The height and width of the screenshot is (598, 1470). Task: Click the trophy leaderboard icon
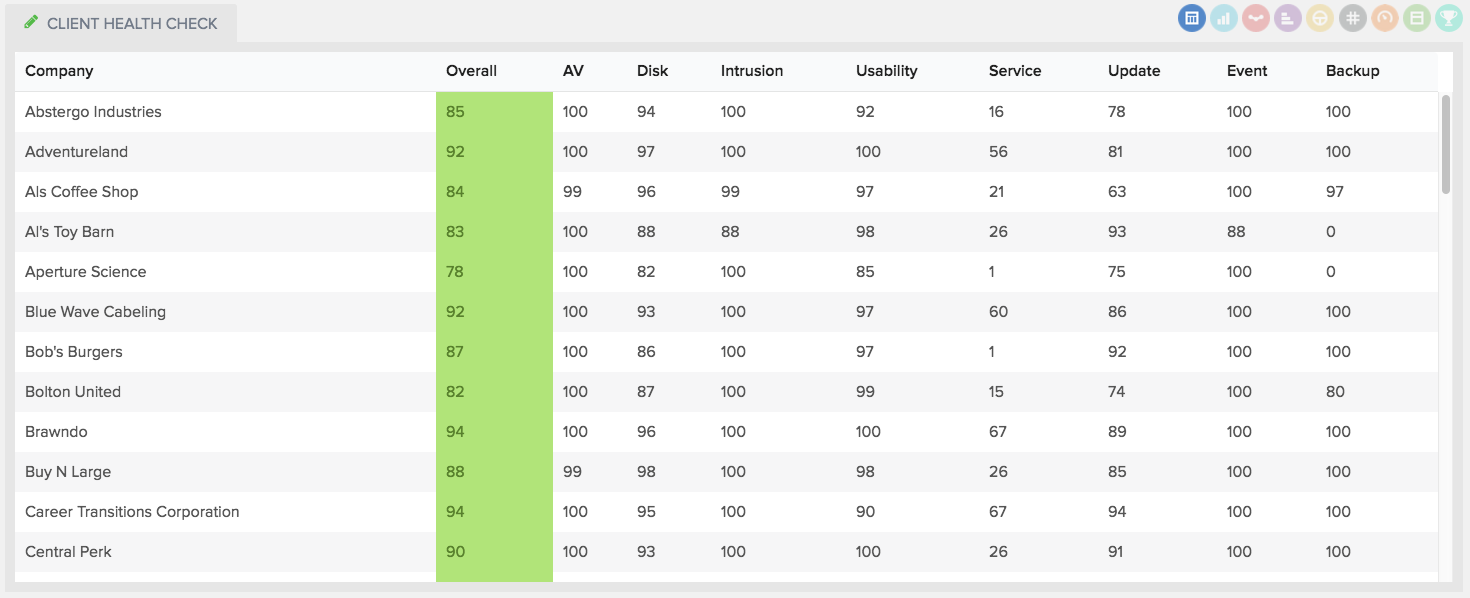1448,18
